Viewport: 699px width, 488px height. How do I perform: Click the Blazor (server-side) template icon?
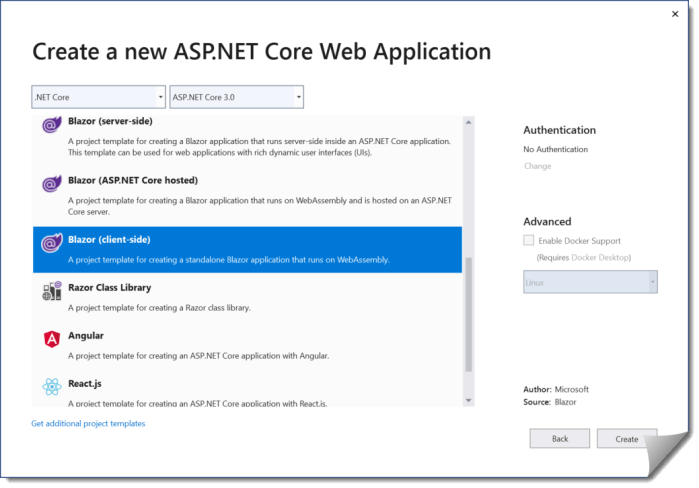point(52,125)
